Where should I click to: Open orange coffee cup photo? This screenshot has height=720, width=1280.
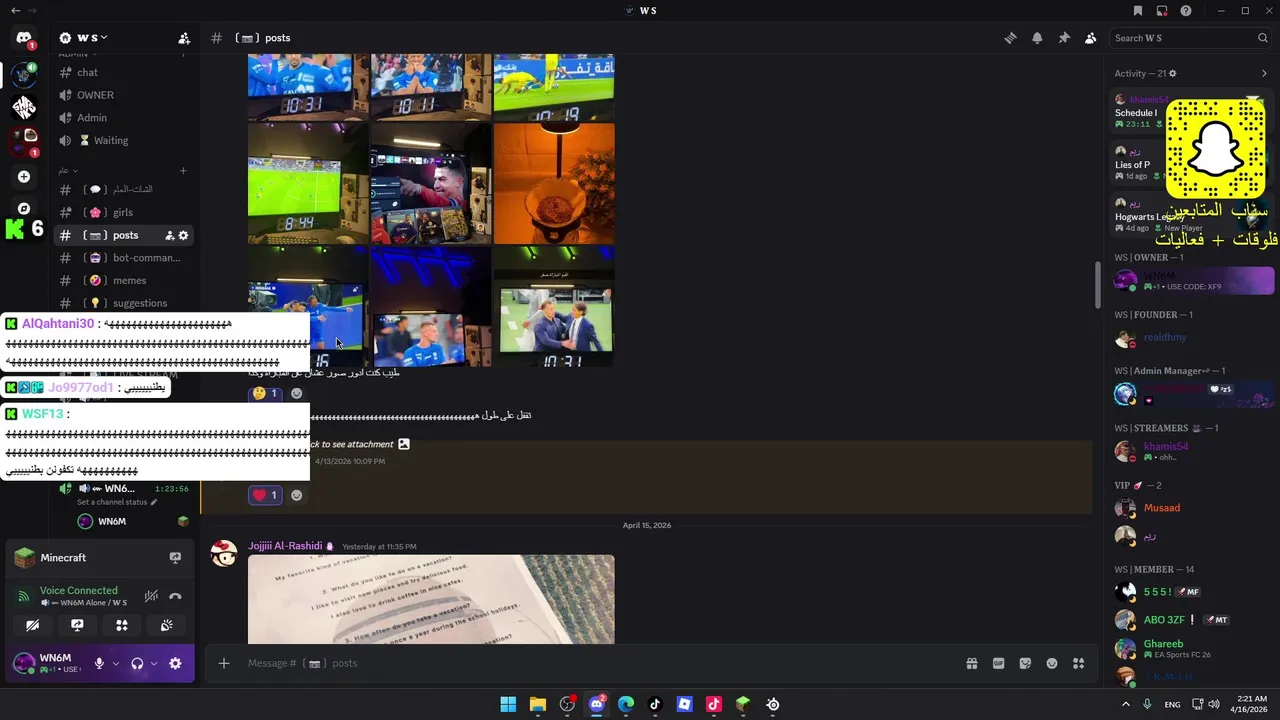coord(554,183)
